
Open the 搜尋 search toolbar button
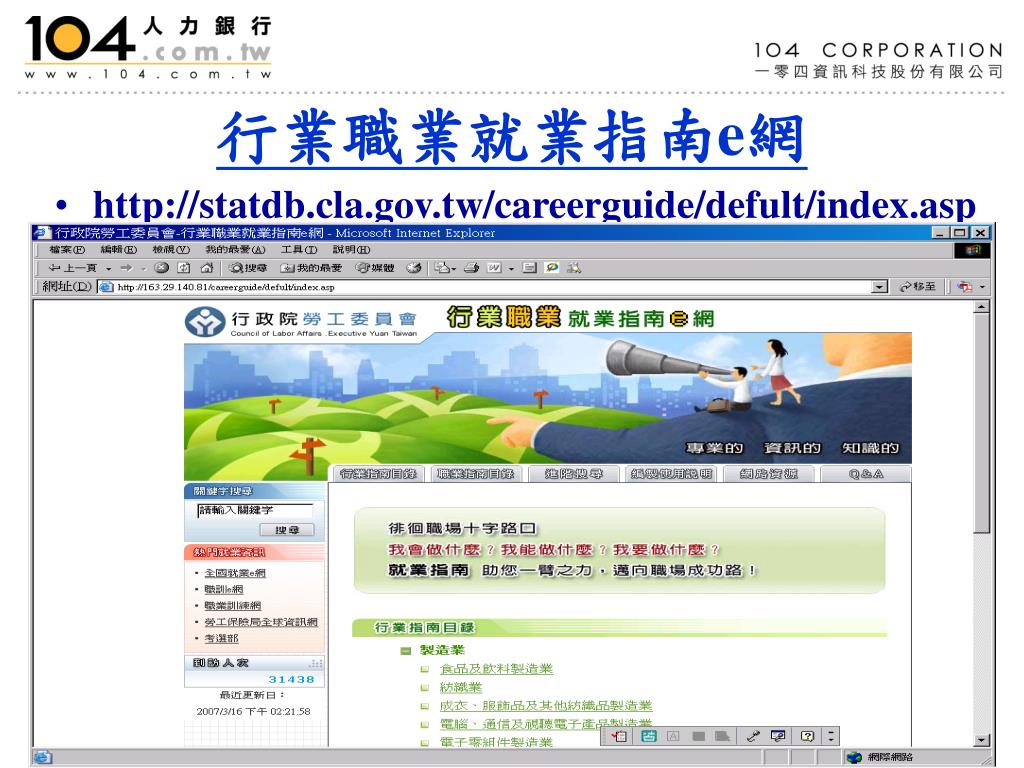[x=248, y=268]
